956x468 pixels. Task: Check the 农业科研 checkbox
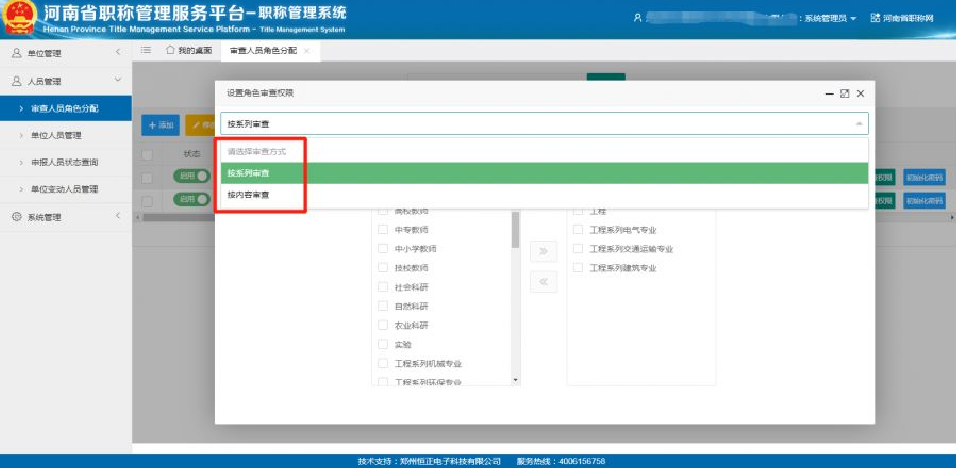coord(383,325)
